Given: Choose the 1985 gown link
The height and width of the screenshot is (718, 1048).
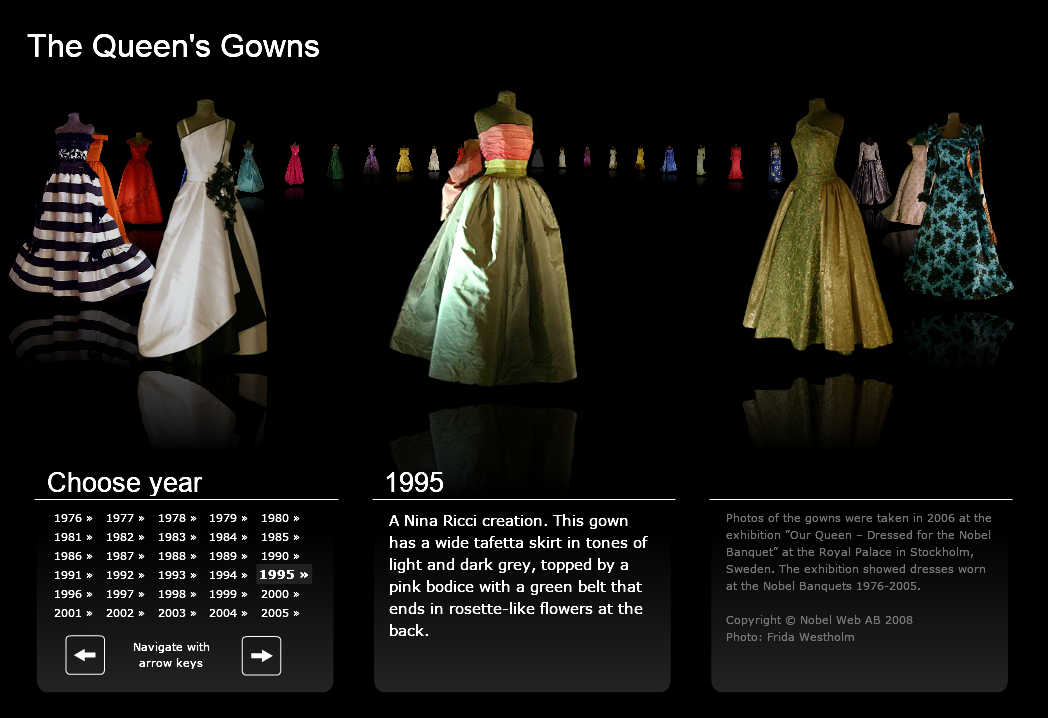Looking at the screenshot, I should (x=280, y=537).
